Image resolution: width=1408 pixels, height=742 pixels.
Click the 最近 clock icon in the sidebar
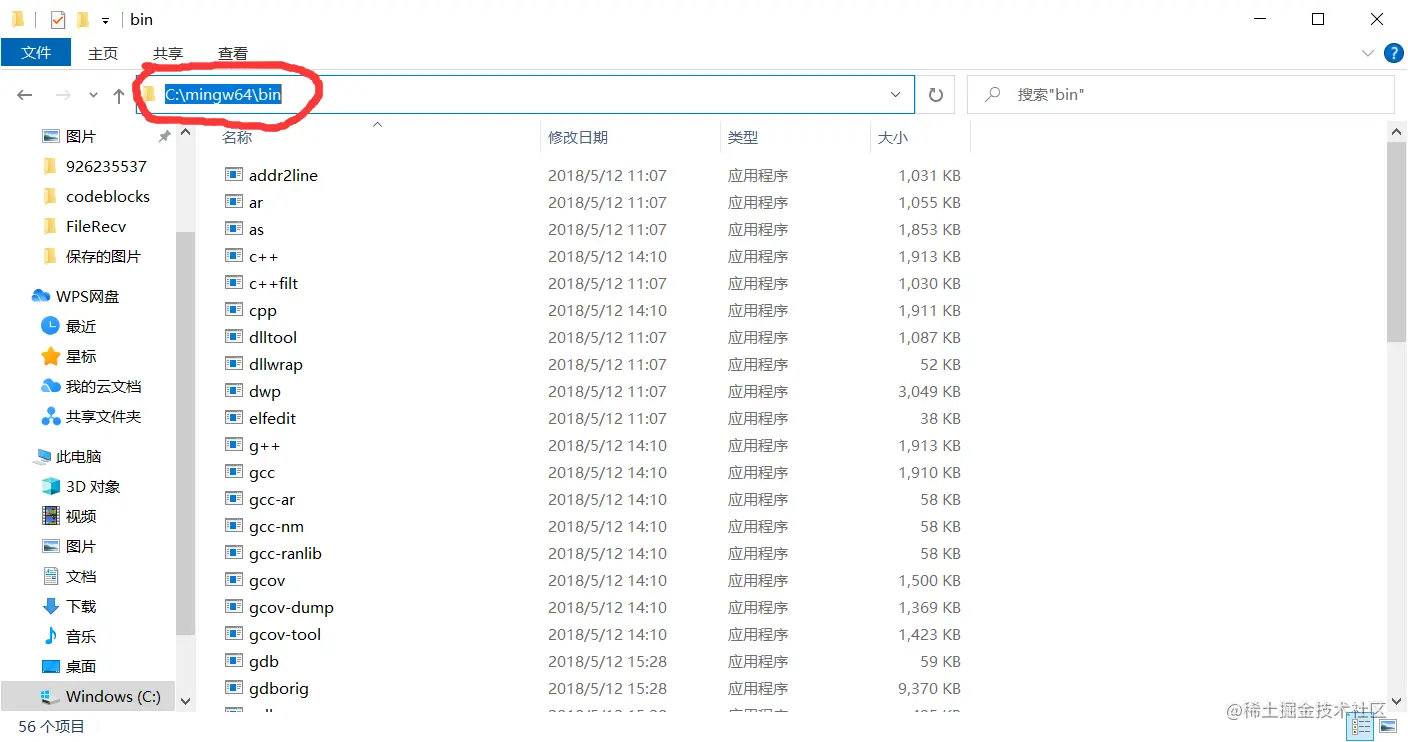click(x=50, y=326)
